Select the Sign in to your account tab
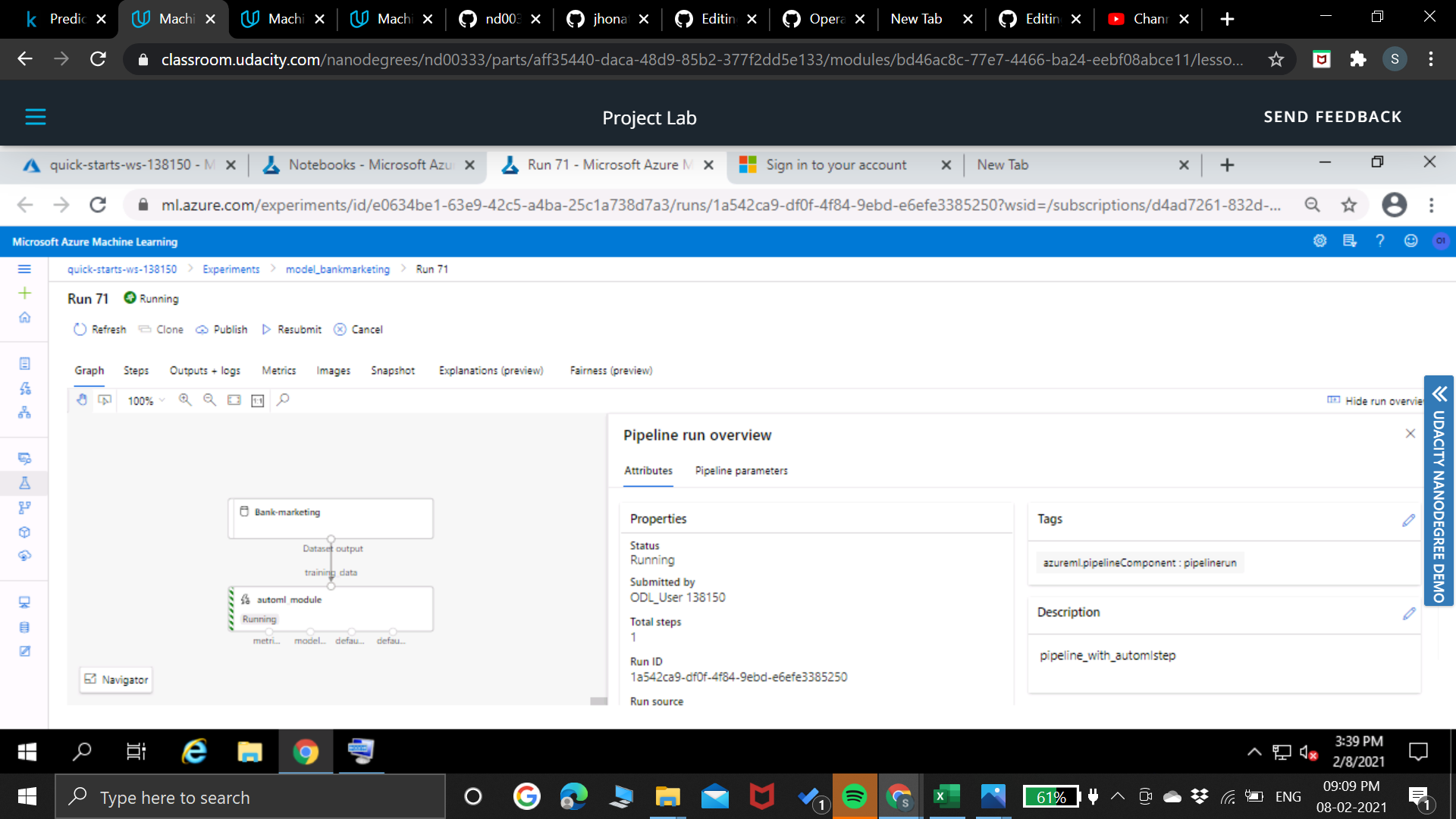1456x819 pixels. [844, 165]
